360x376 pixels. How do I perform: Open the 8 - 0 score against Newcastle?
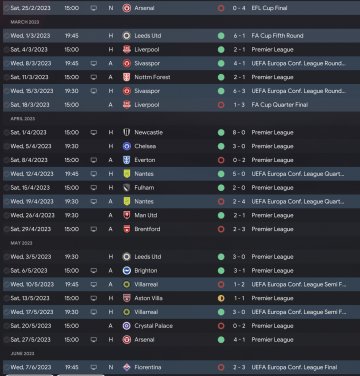coord(239,132)
